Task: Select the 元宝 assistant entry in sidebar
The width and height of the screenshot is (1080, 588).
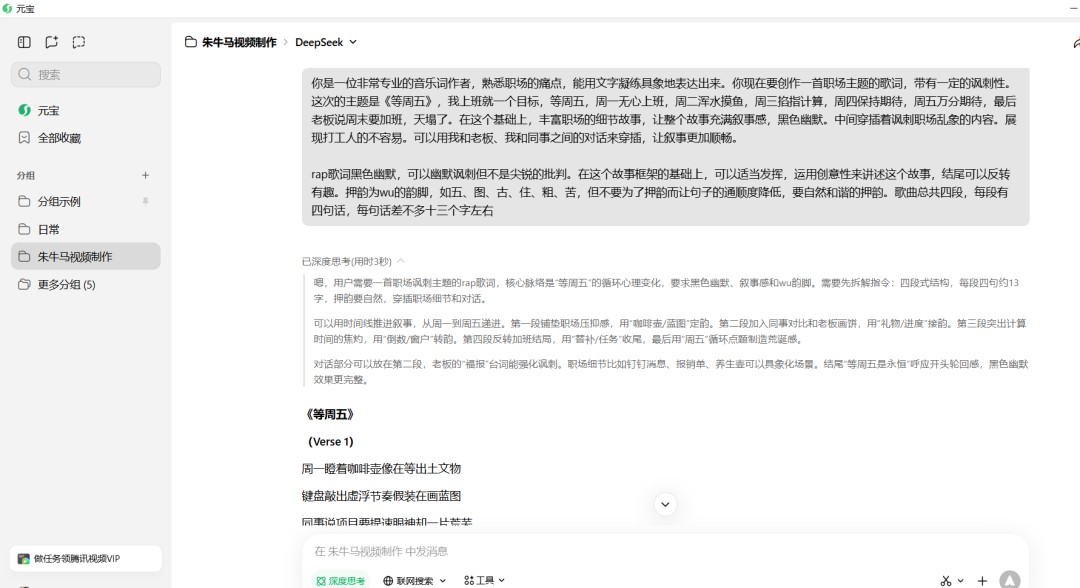Action: pyautogui.click(x=44, y=110)
